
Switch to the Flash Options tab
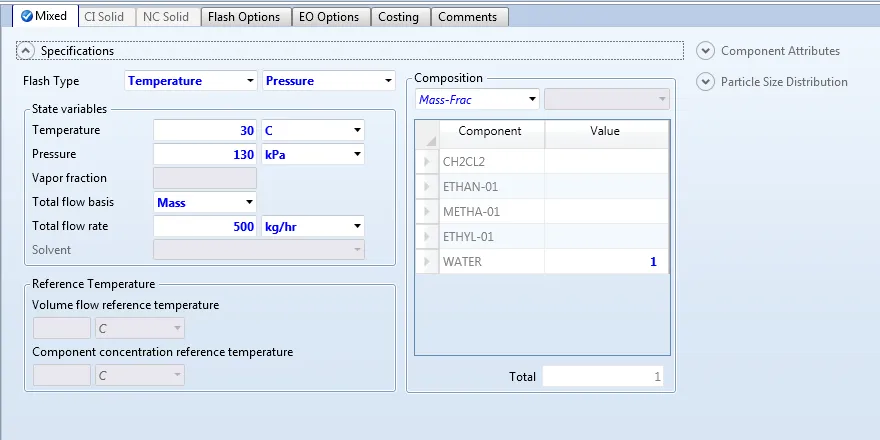(244, 17)
